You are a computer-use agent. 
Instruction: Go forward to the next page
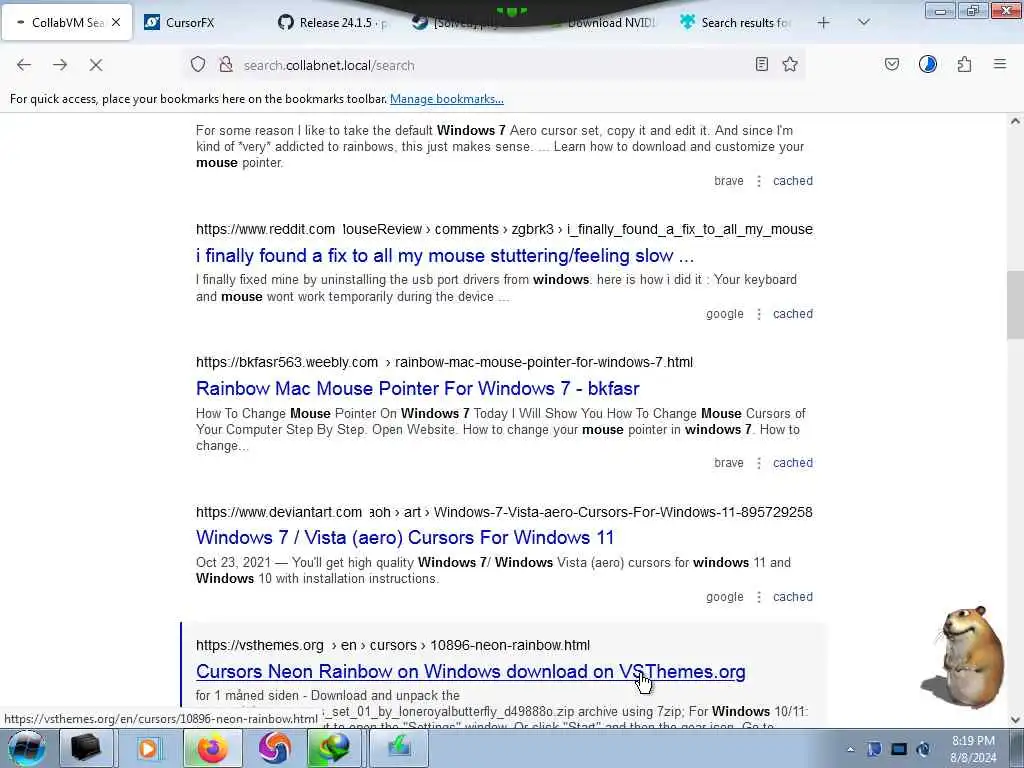coord(60,65)
